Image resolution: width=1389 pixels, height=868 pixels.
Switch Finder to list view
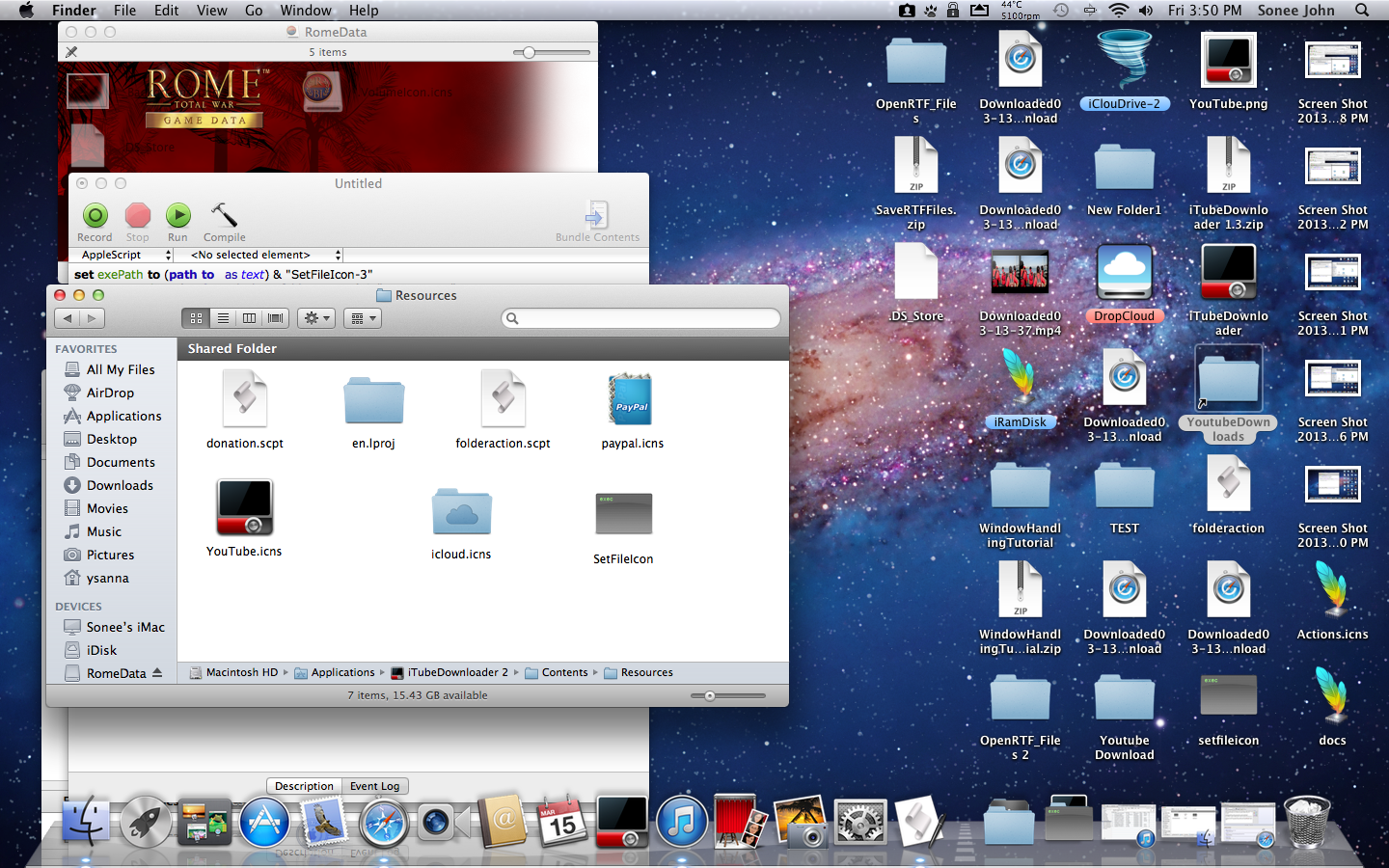223,318
